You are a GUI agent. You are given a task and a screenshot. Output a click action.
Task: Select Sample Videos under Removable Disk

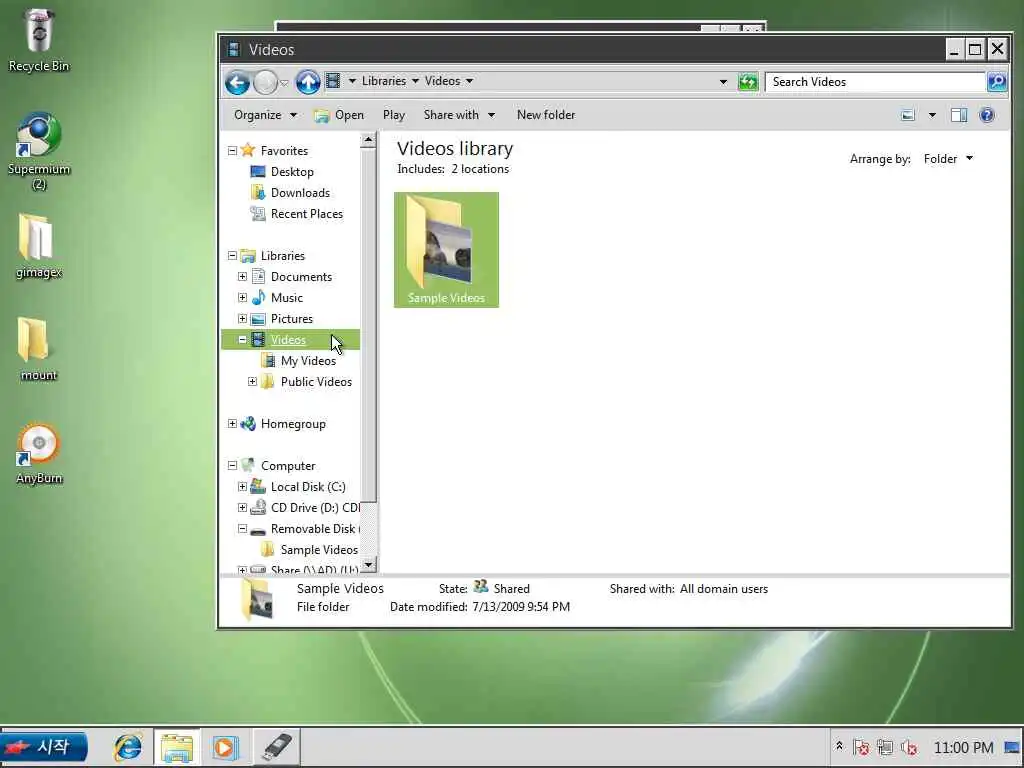click(319, 549)
